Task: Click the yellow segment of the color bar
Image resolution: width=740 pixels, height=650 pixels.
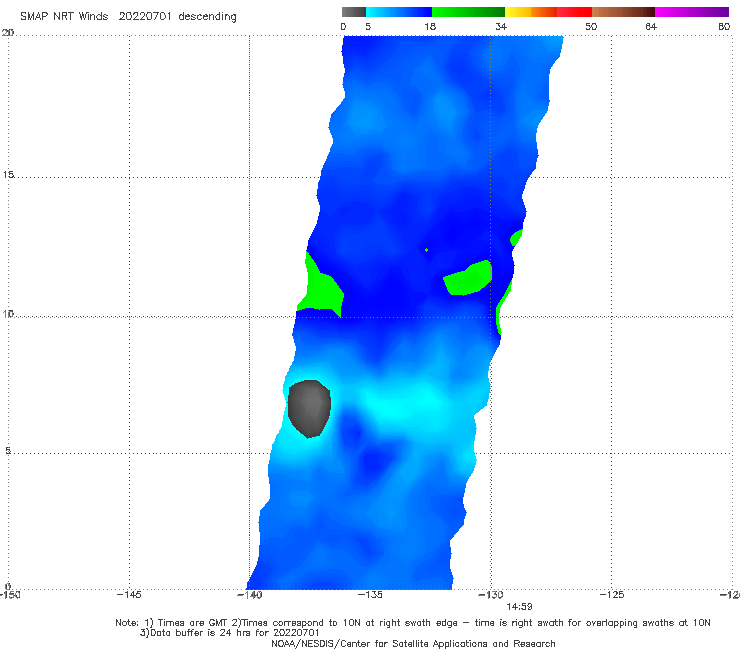Action: pyautogui.click(x=518, y=12)
